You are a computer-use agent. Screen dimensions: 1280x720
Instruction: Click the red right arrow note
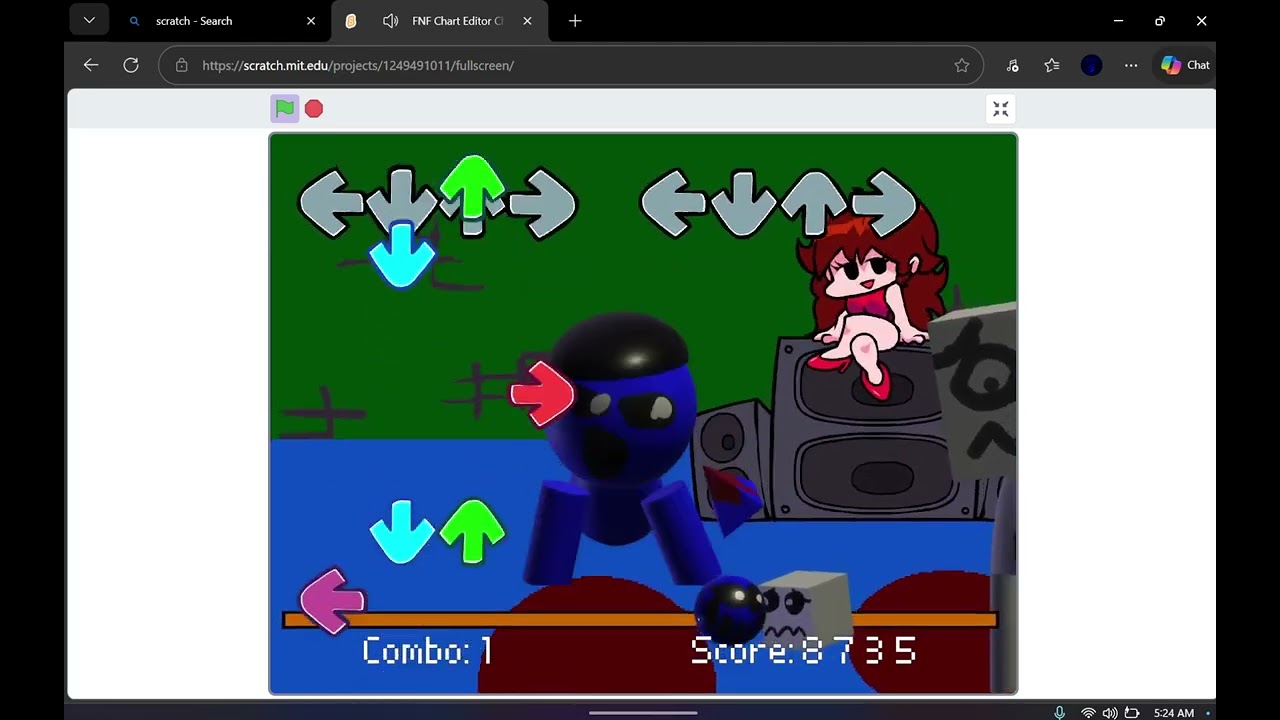click(x=543, y=393)
